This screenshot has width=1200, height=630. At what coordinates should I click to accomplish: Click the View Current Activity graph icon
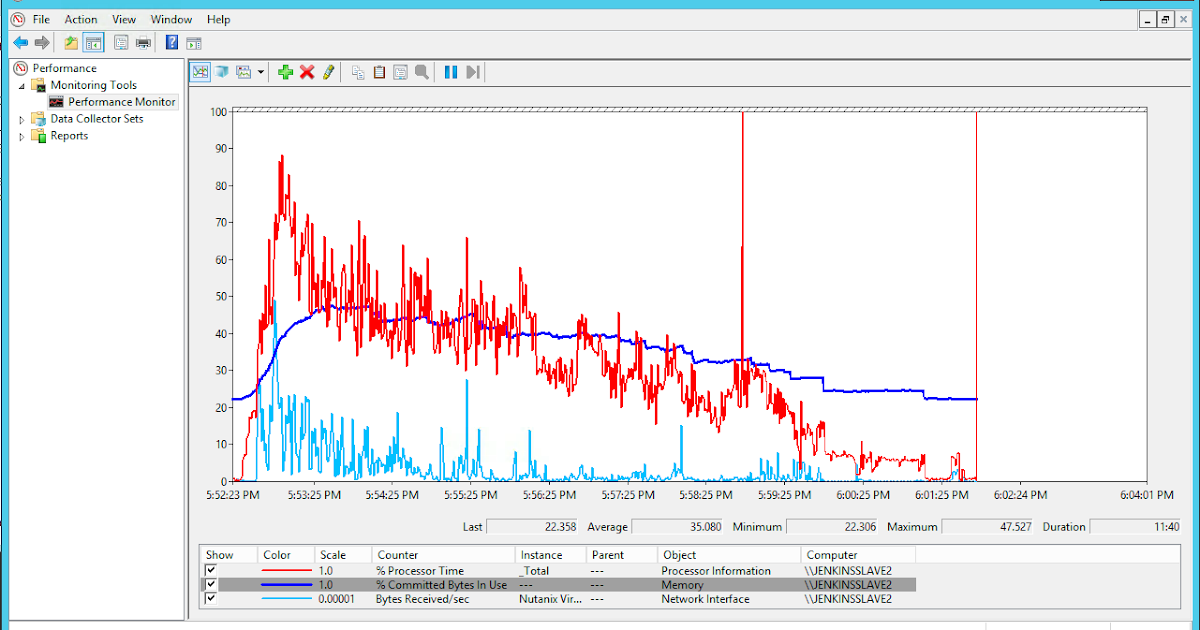tap(201, 71)
